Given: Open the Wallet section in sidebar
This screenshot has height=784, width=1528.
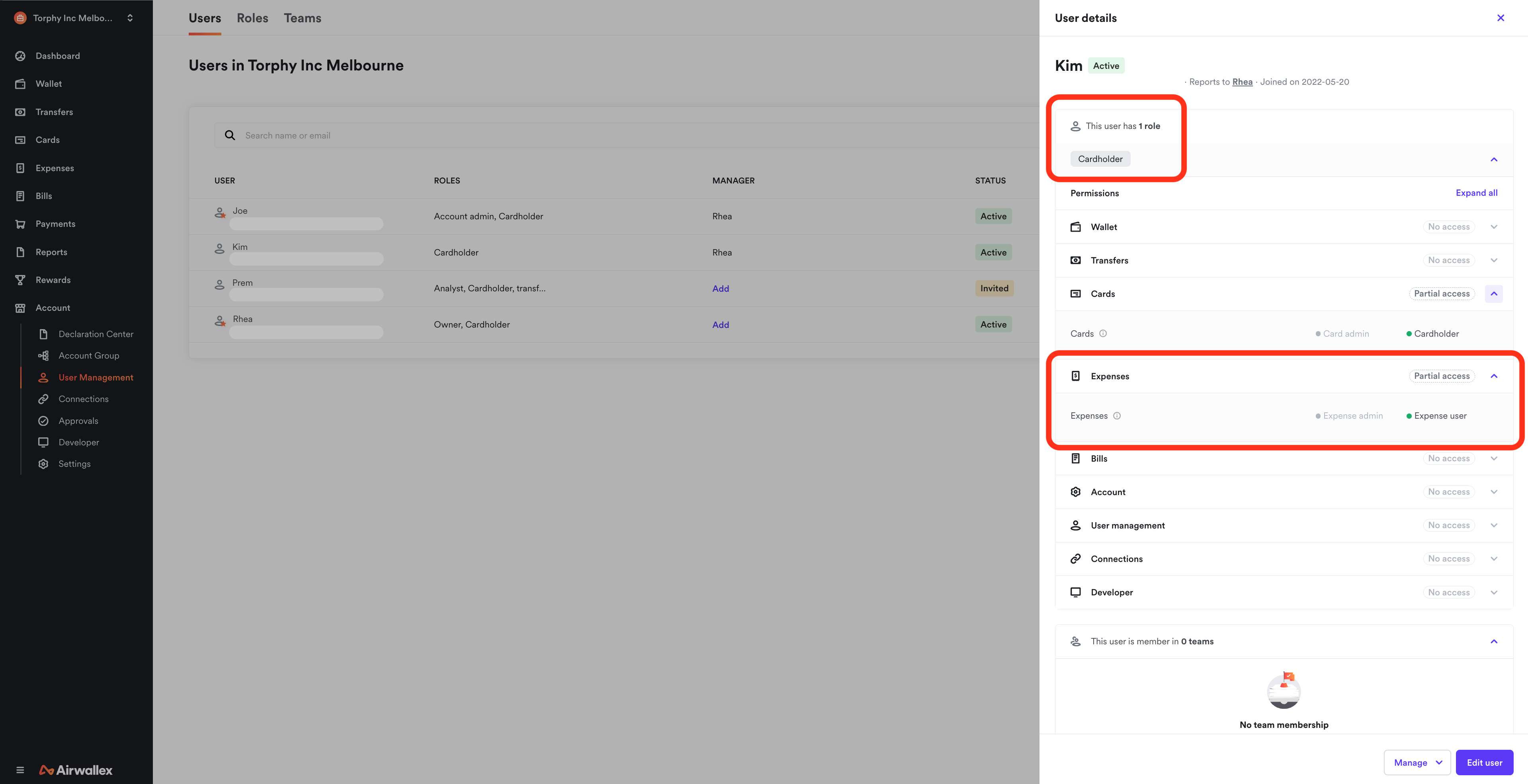Looking at the screenshot, I should (x=49, y=84).
